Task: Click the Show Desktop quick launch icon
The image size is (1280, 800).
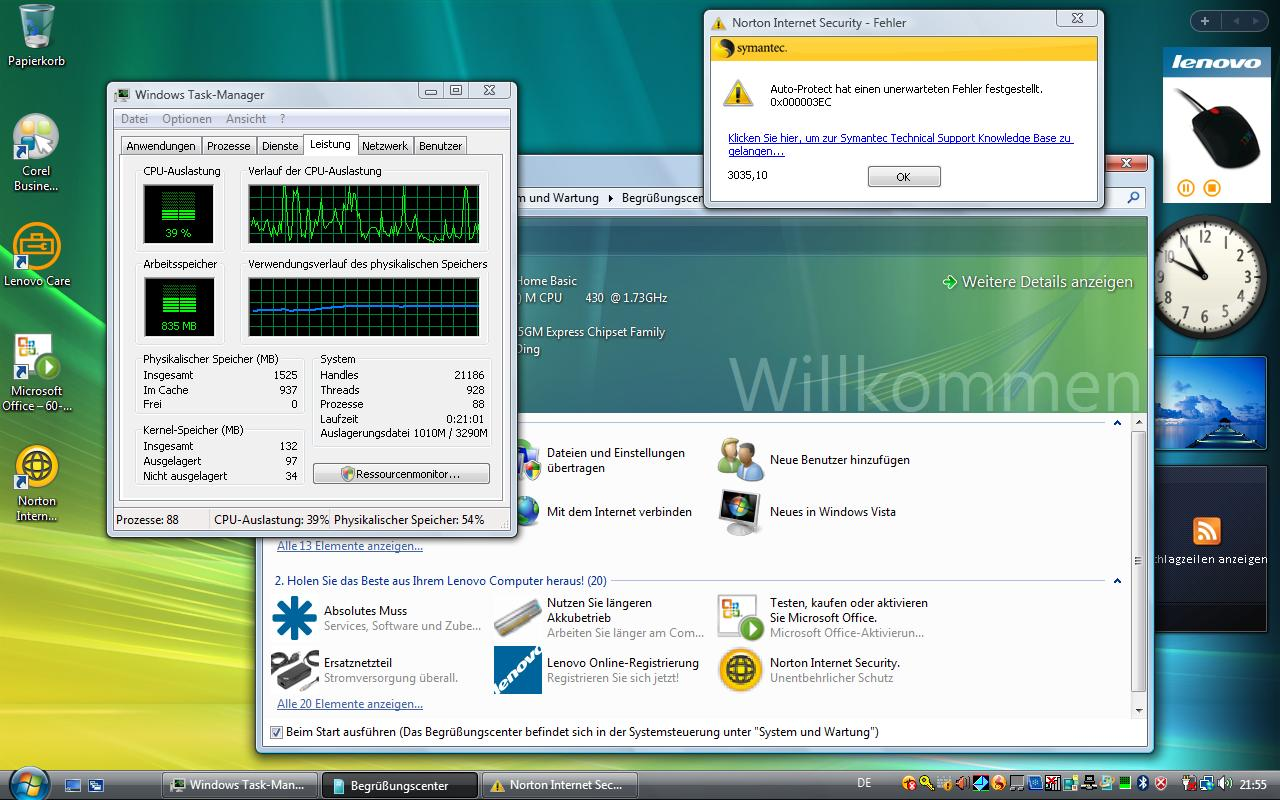Action: (x=74, y=785)
